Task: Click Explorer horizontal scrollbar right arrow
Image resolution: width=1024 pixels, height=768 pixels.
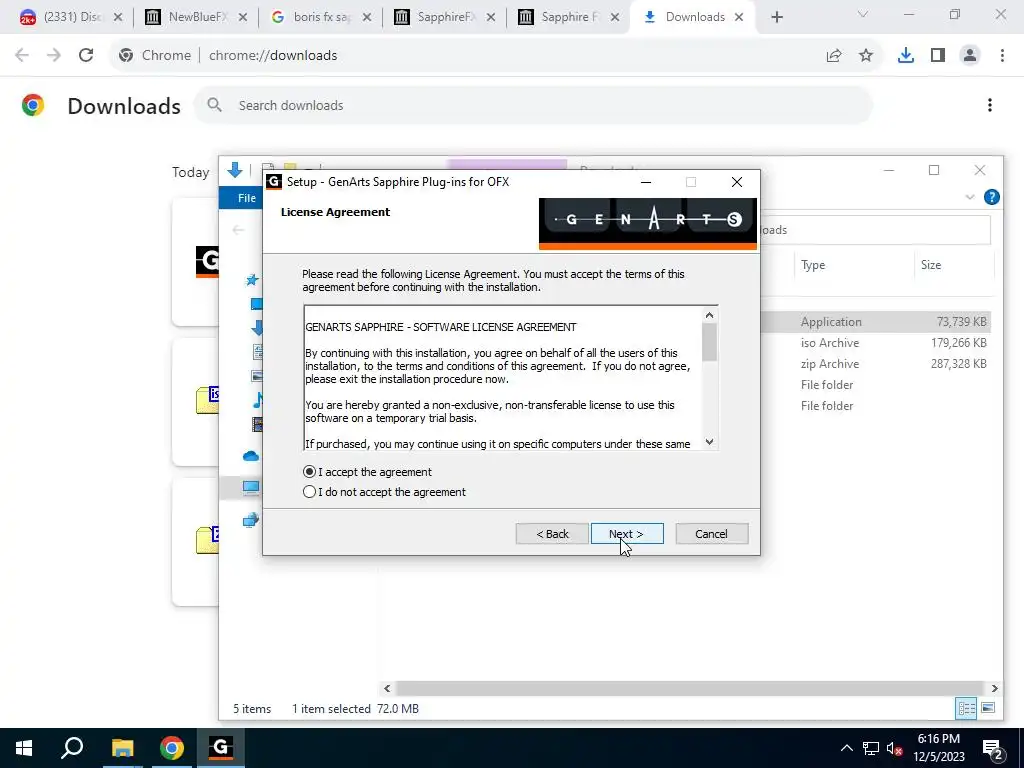Action: point(994,688)
